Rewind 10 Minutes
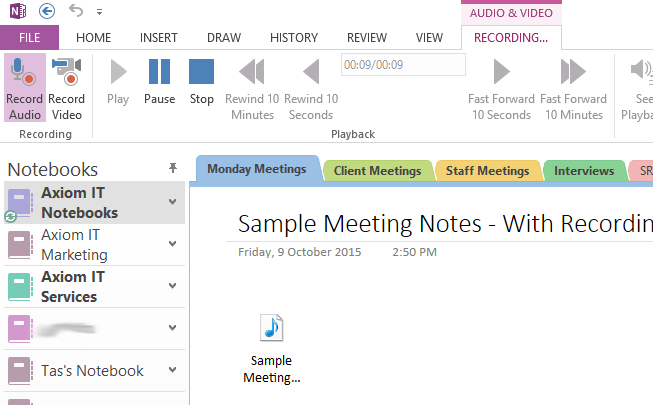 pyautogui.click(x=252, y=89)
